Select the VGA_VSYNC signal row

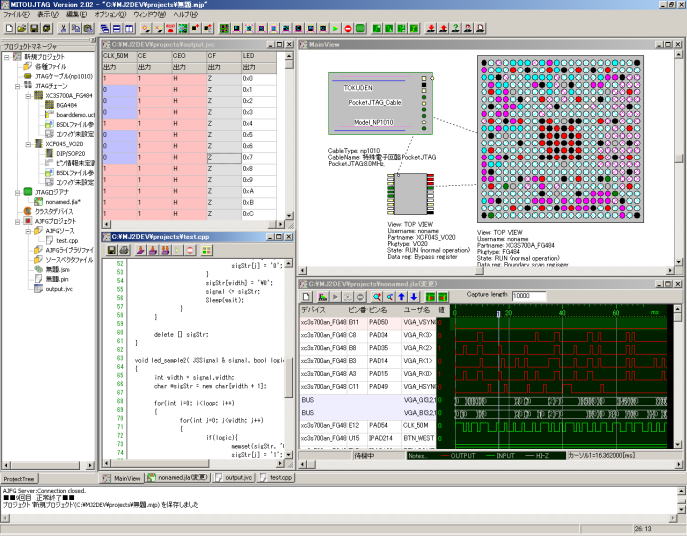click(x=368, y=322)
